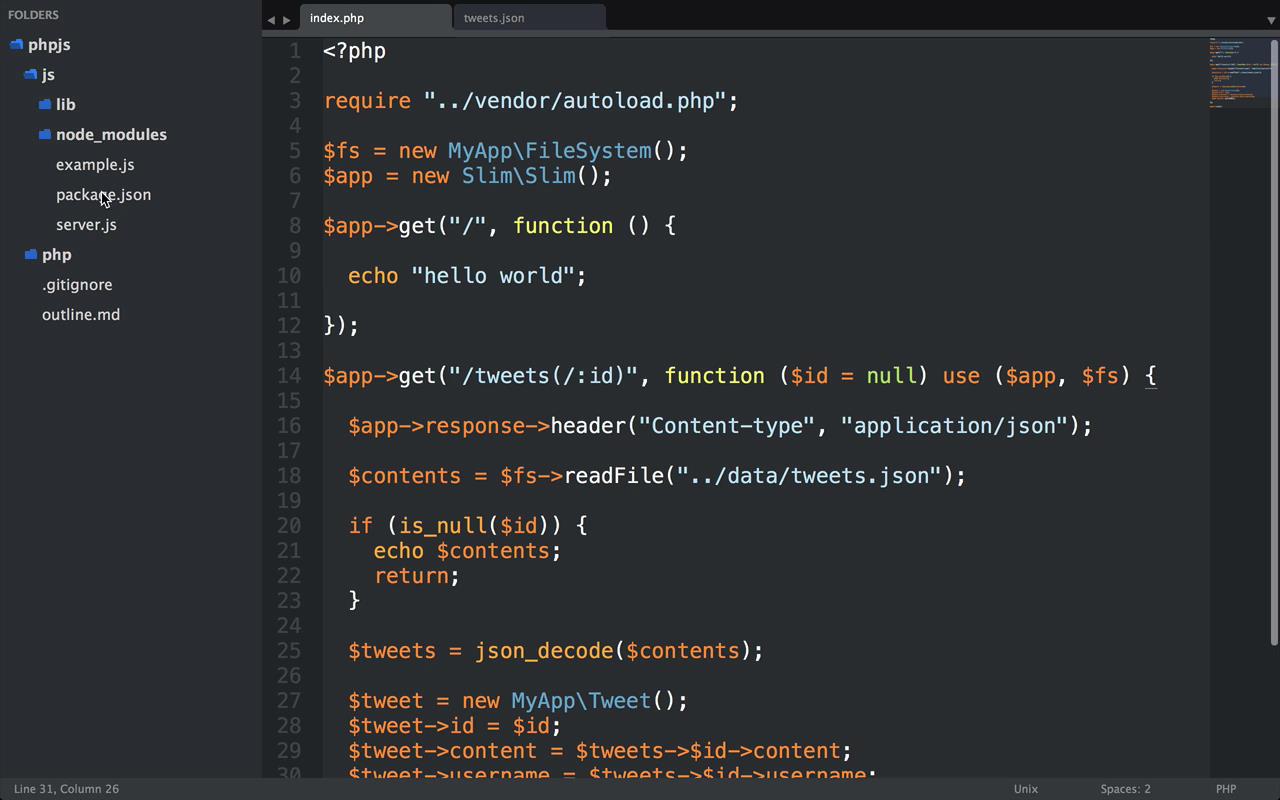Go to next tab with right arrow
This screenshot has height=800, width=1280.
pos(287,20)
